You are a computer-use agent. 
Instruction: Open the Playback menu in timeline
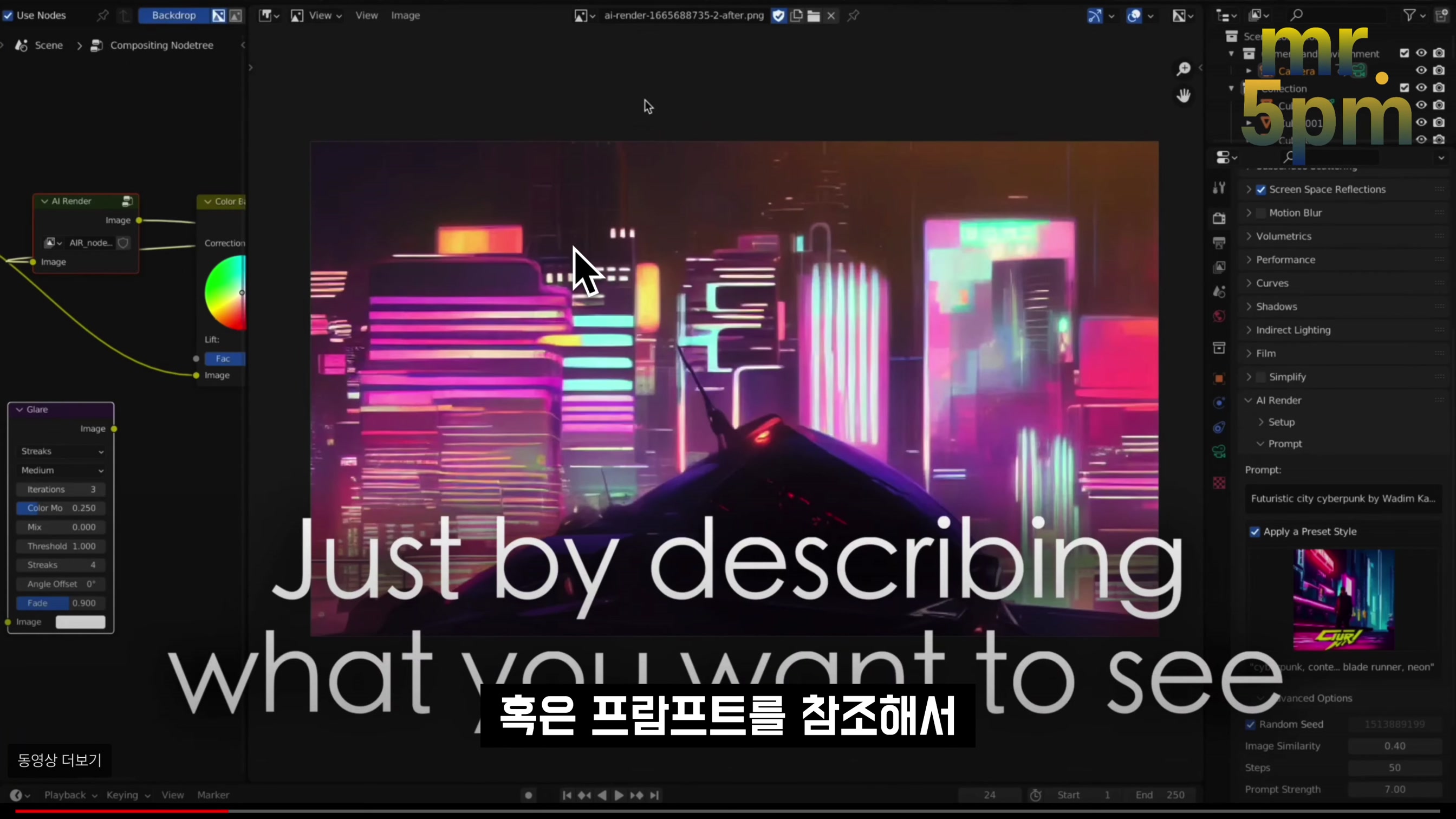click(70, 795)
